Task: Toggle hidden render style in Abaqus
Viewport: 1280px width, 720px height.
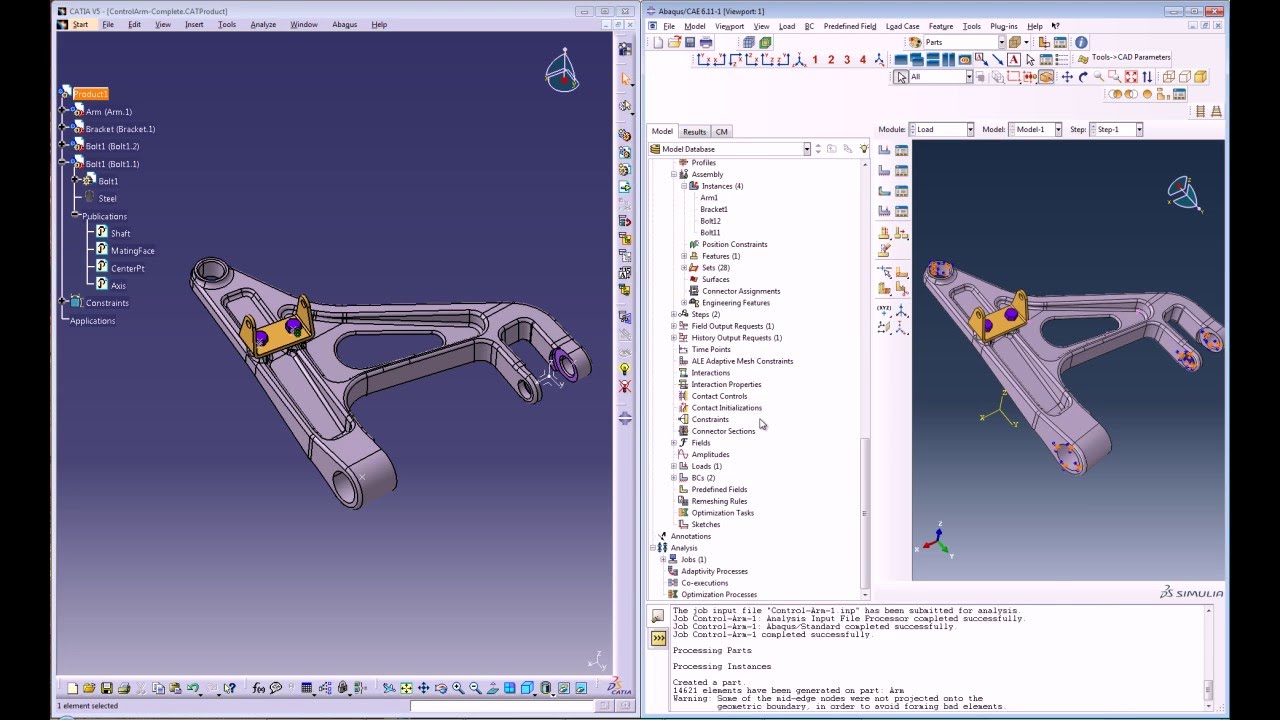Action: tap(1185, 77)
